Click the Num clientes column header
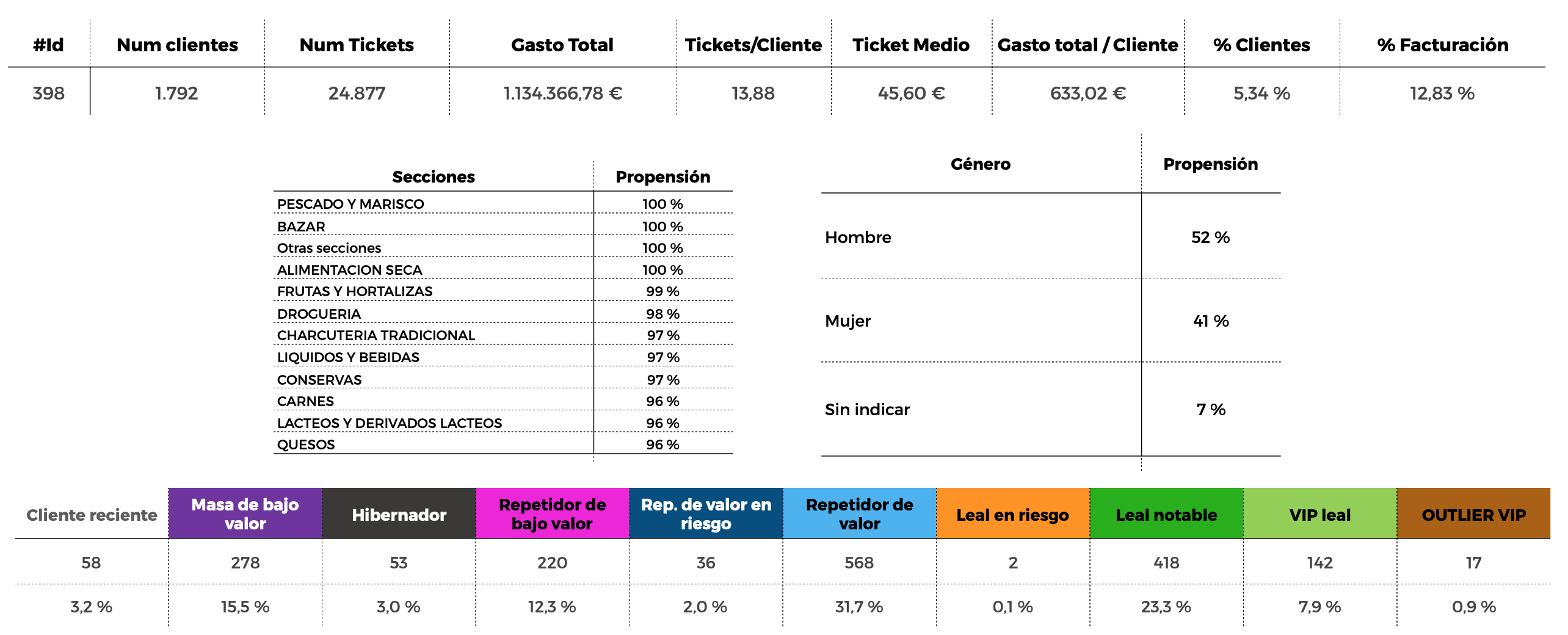 point(177,45)
